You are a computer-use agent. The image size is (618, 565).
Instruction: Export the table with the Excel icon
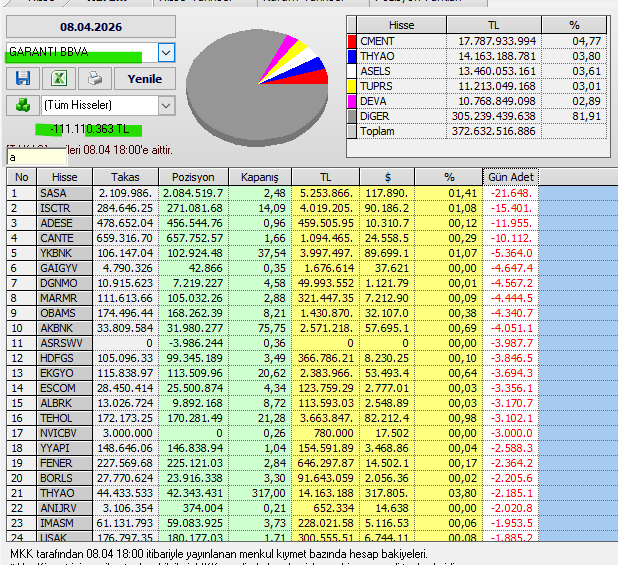click(59, 78)
